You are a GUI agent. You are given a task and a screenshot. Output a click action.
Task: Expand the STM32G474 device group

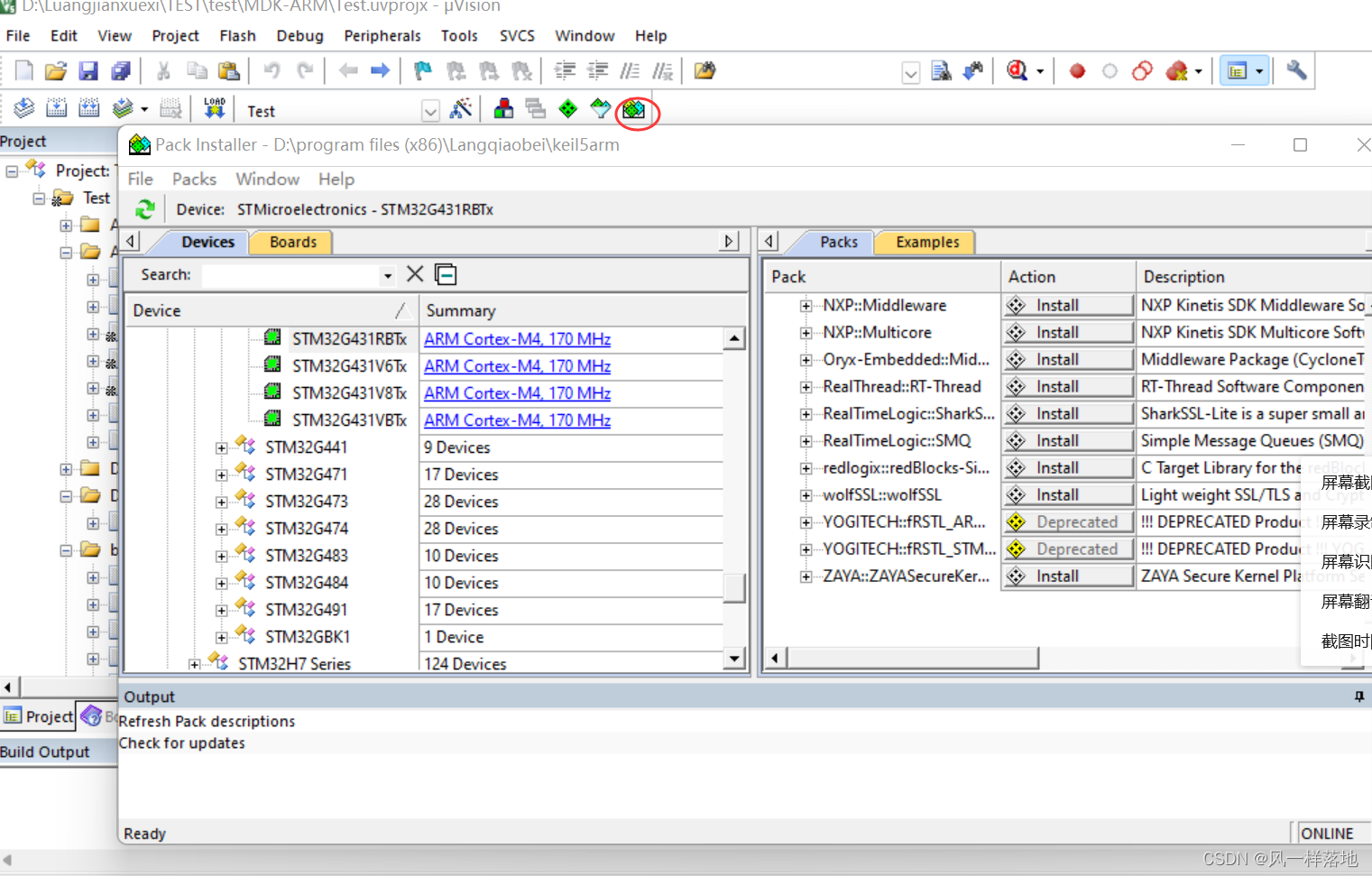pyautogui.click(x=221, y=529)
